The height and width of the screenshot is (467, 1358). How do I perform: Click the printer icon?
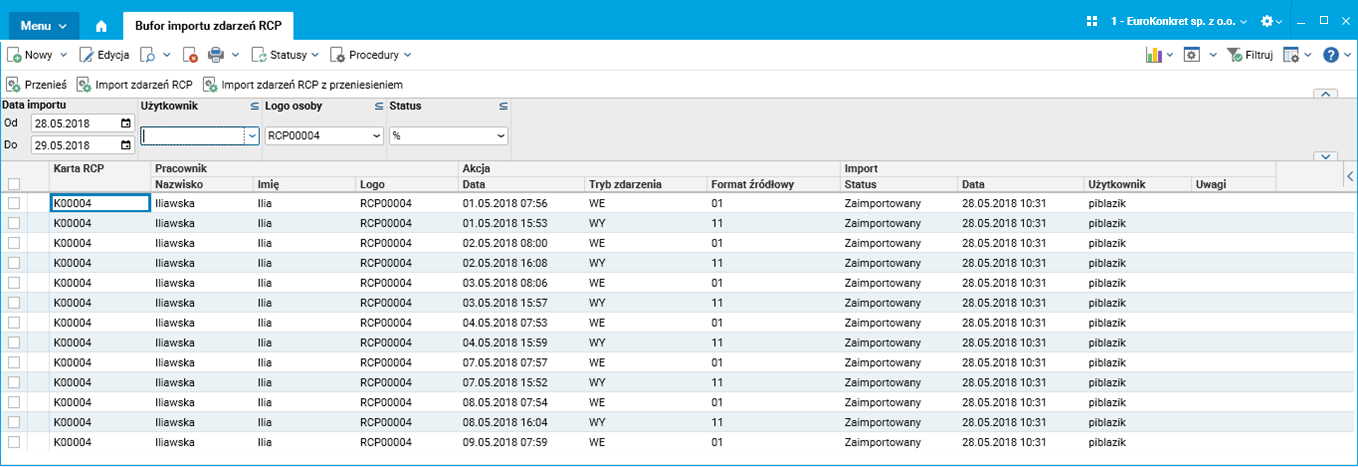[x=216, y=55]
